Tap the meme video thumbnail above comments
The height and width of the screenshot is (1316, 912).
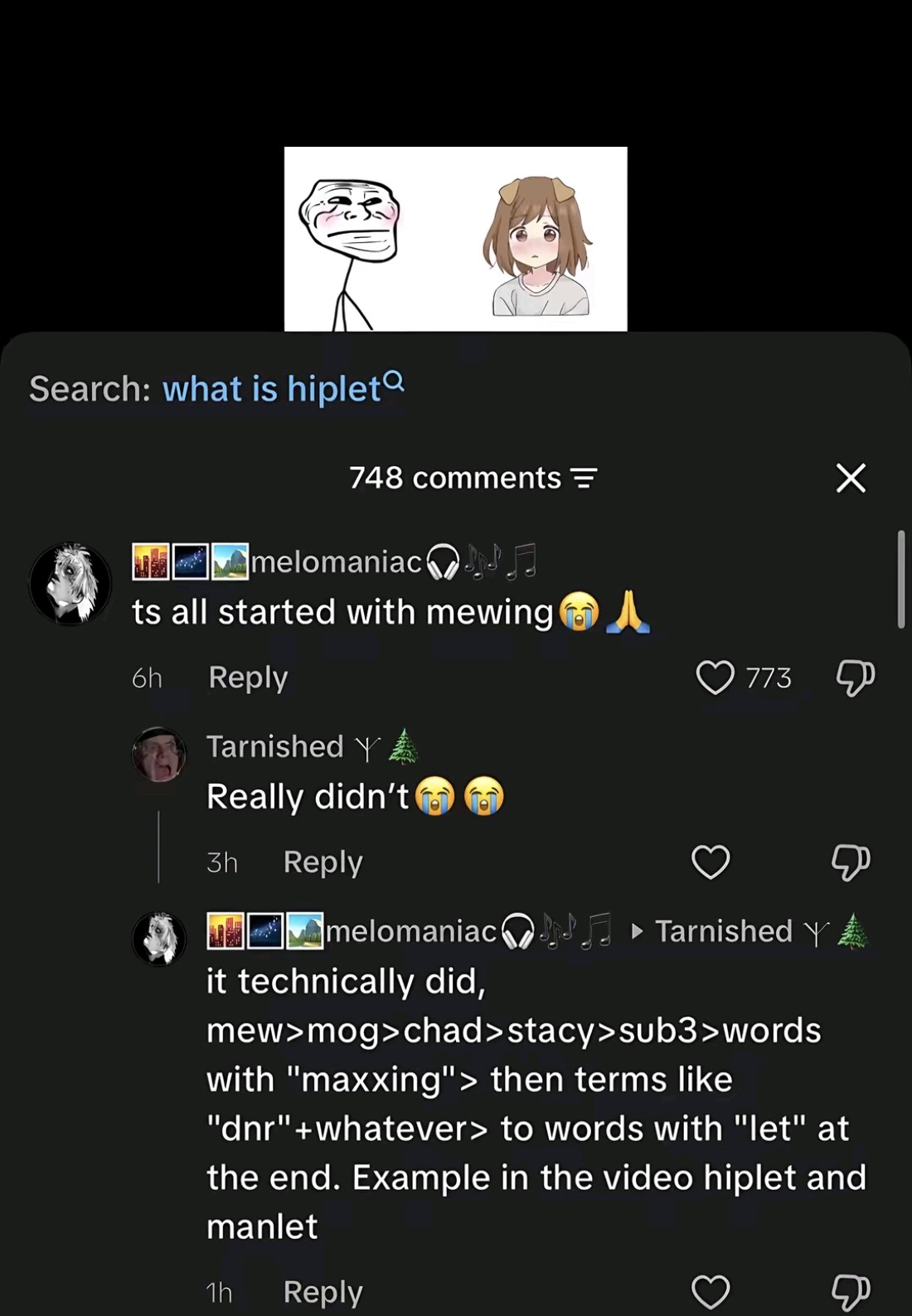455,239
